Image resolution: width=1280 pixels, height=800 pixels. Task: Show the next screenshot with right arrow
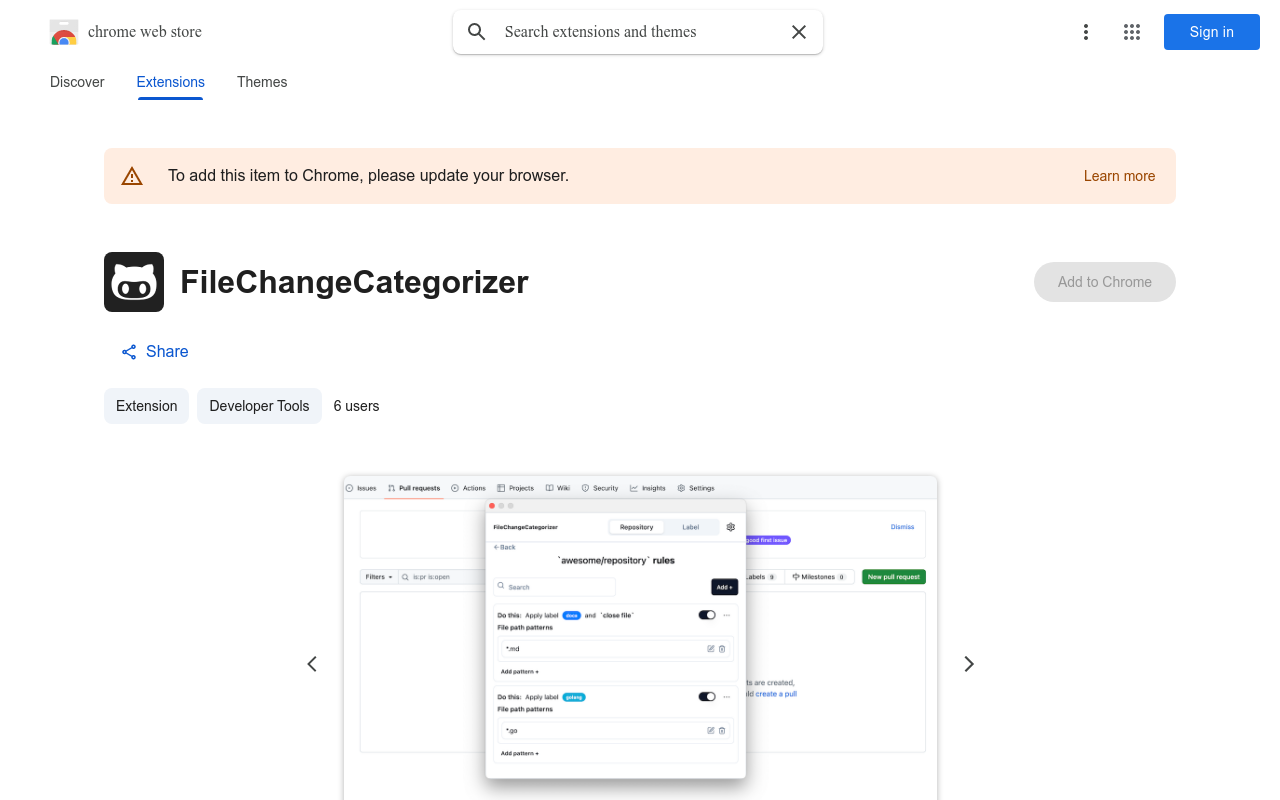coord(968,664)
